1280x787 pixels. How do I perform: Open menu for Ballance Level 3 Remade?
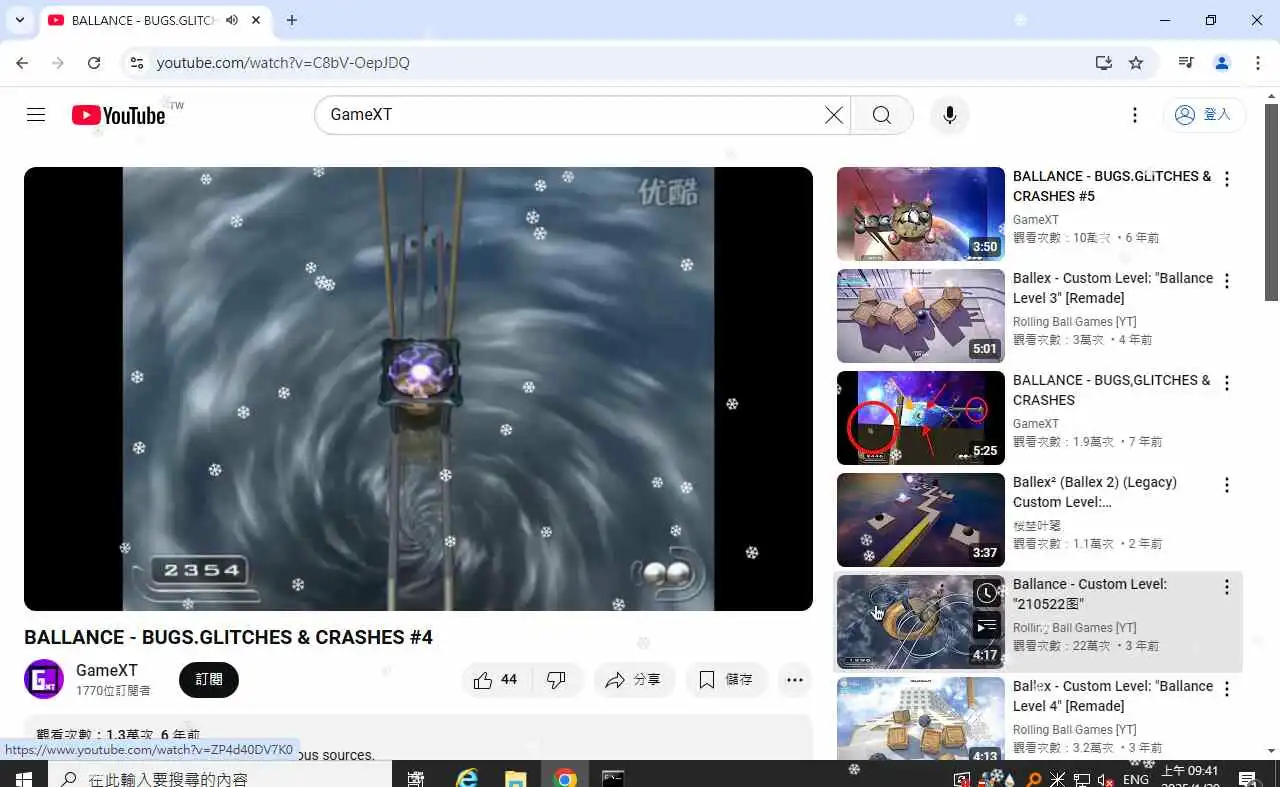coord(1227,281)
